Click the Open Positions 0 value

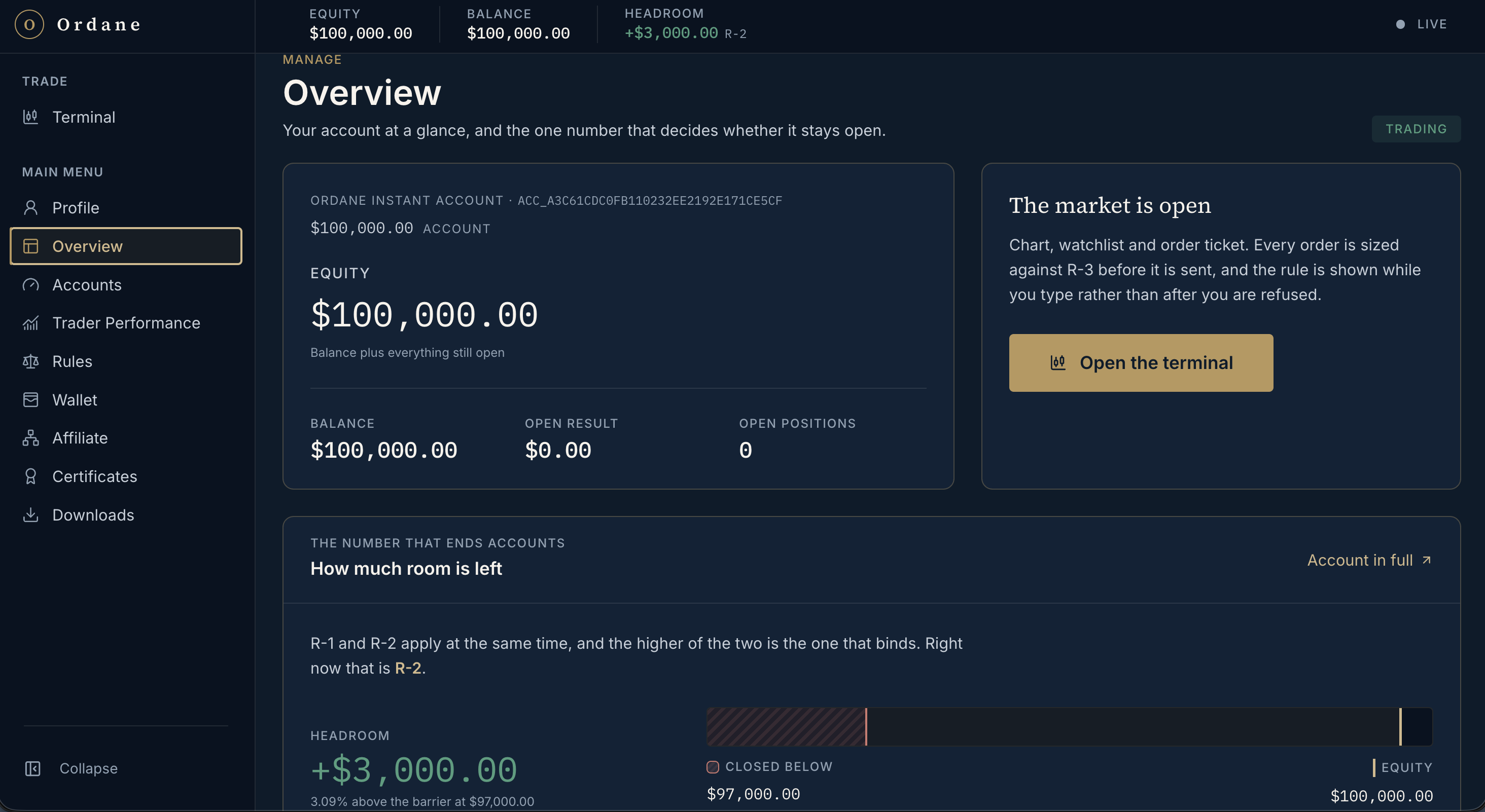[x=746, y=450]
